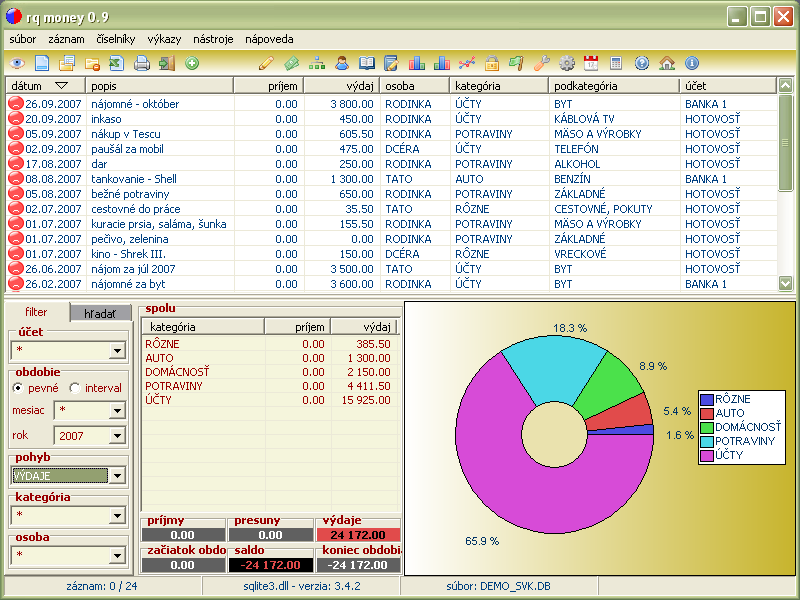Click the open book icon
Image resolution: width=800 pixels, height=600 pixels.
(366, 63)
